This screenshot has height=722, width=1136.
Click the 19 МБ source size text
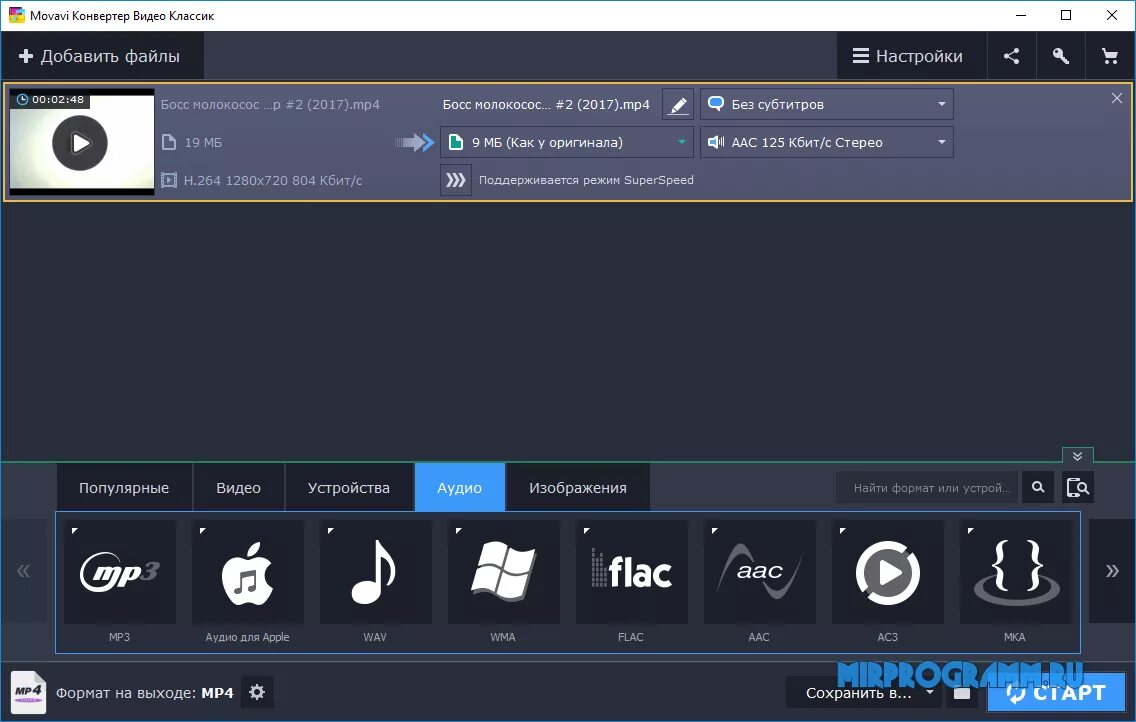point(203,143)
